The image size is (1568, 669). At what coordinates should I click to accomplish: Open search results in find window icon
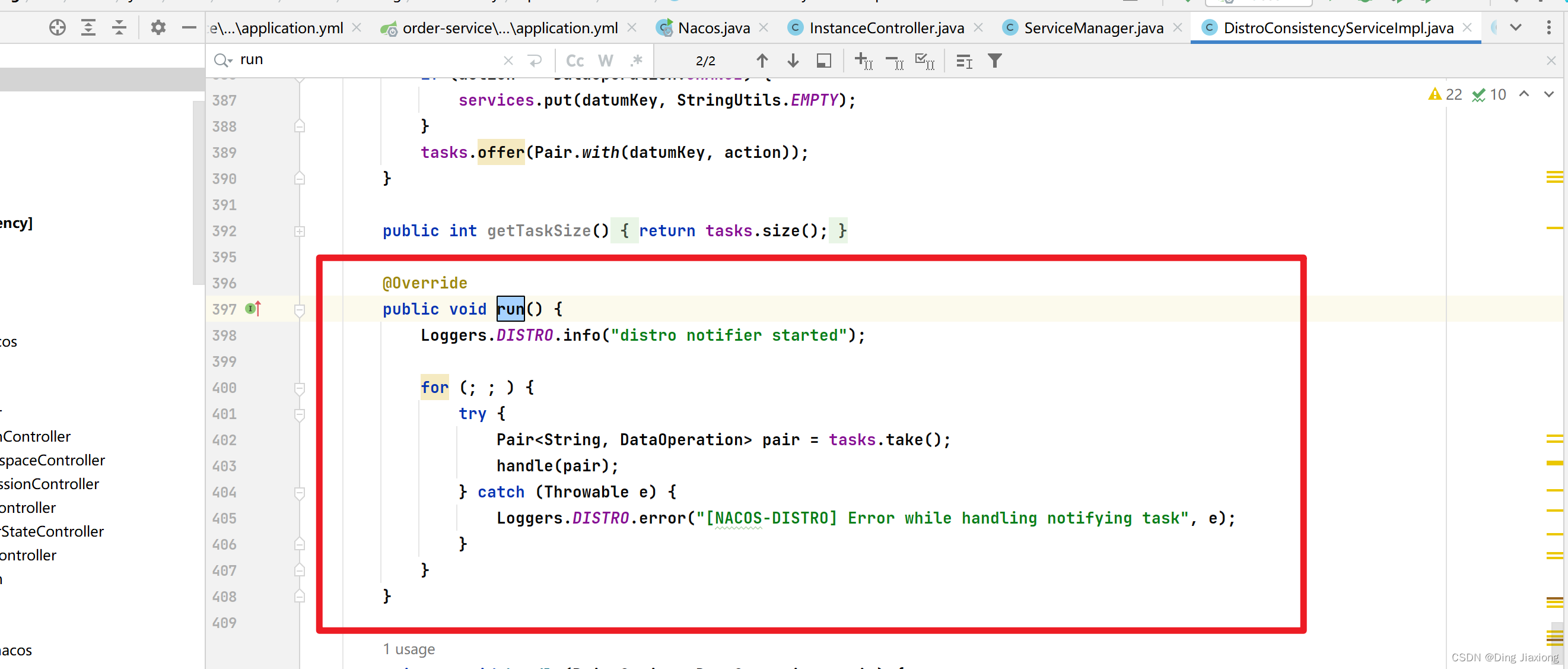tap(823, 61)
